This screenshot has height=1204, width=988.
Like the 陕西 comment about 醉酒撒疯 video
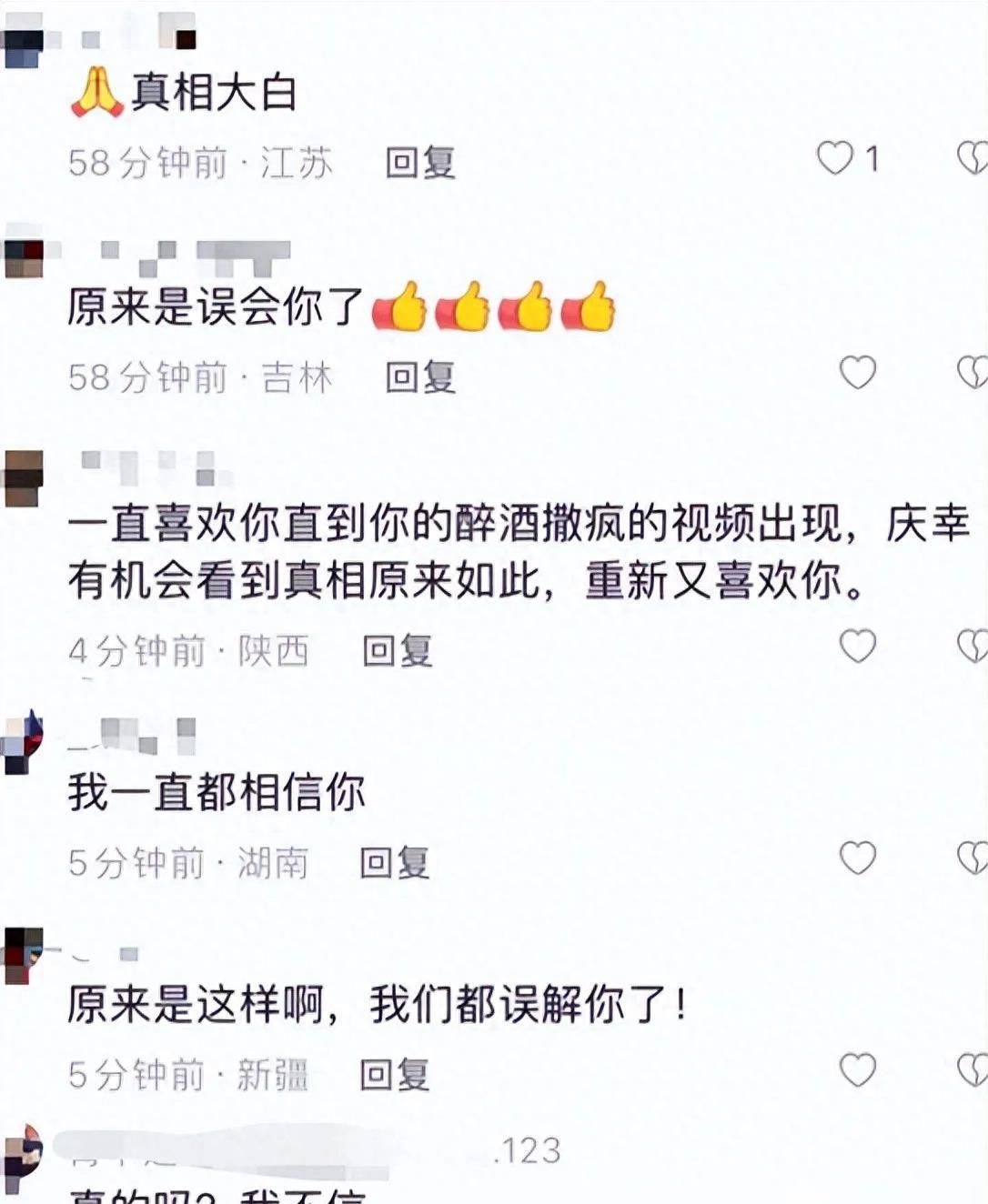[x=857, y=647]
